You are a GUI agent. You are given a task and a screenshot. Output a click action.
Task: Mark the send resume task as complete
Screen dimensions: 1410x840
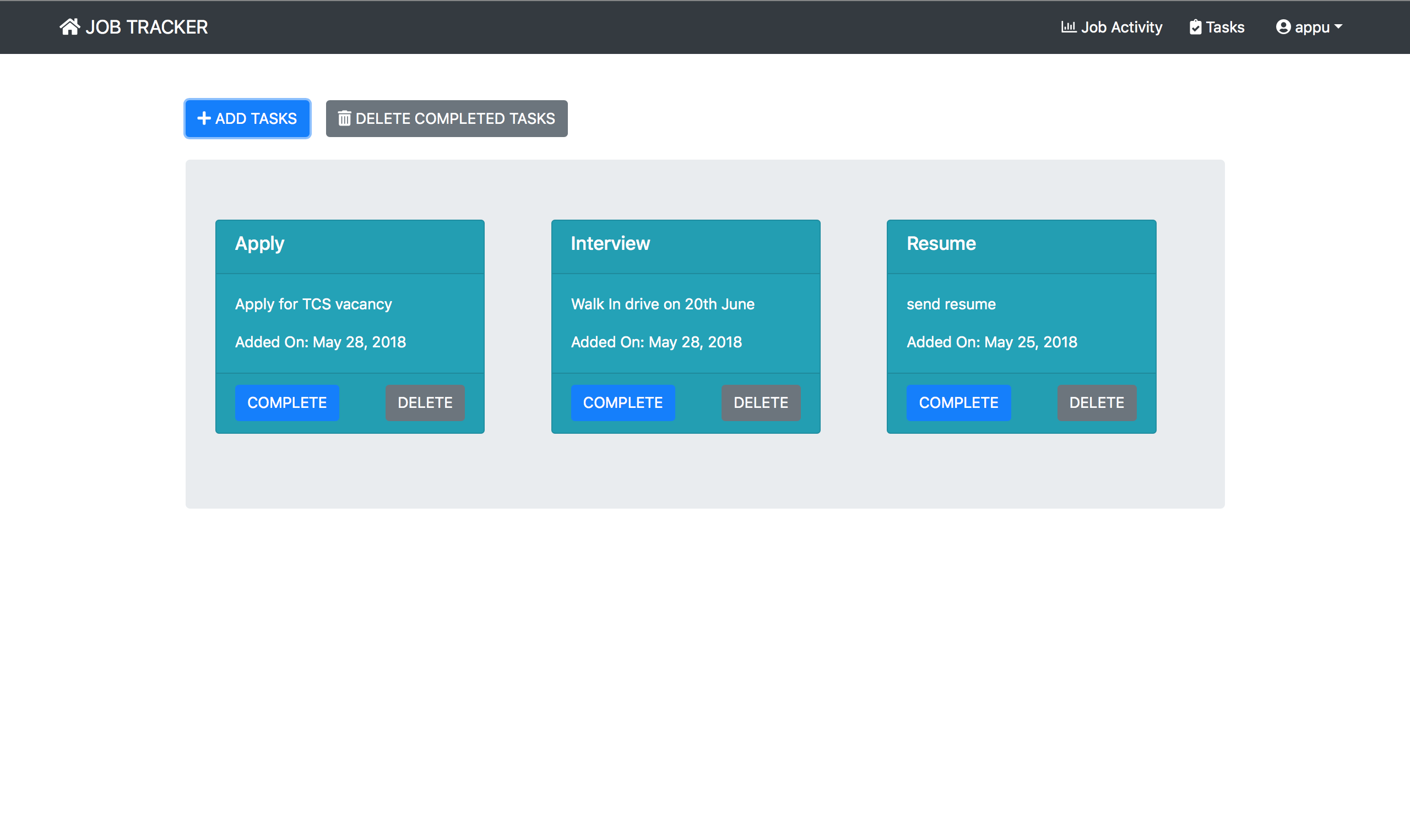(958, 402)
